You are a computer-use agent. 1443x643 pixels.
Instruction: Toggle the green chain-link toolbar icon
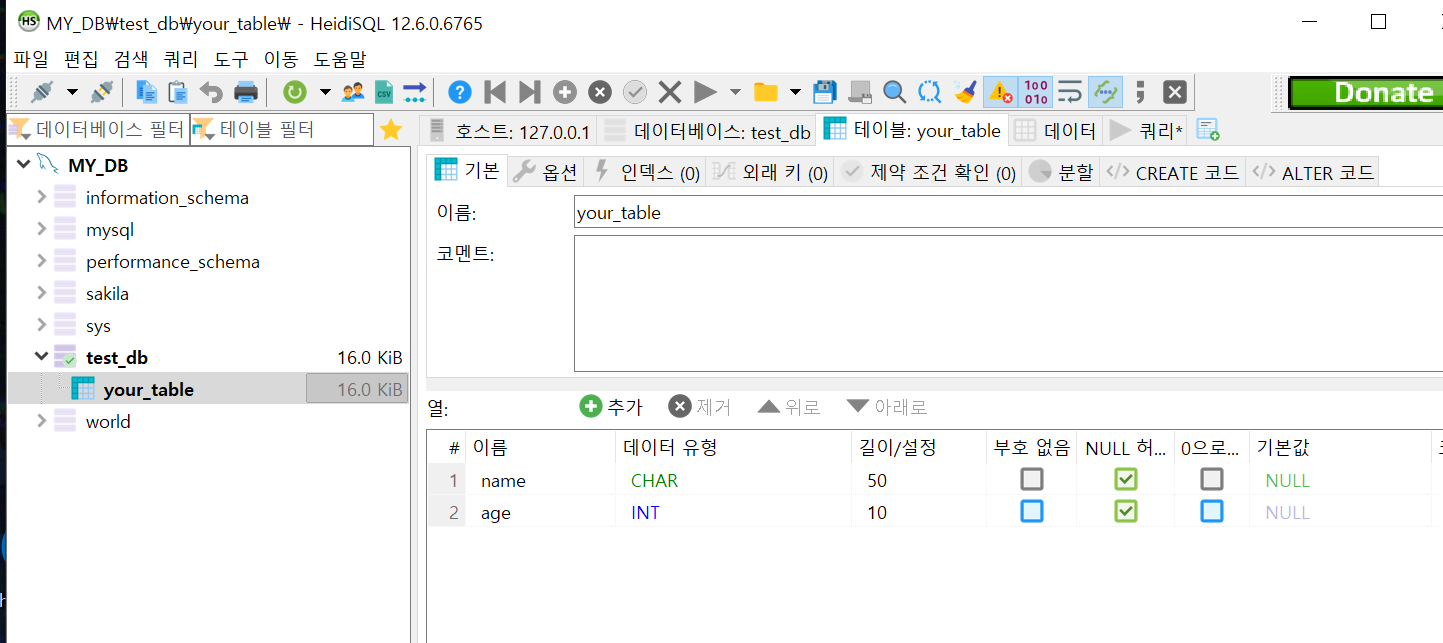tap(1105, 93)
